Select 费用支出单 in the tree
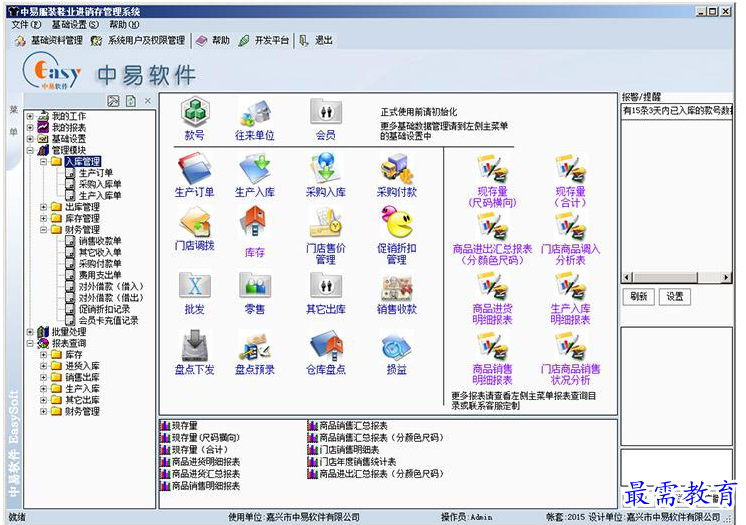Screen dimensions: 746x525 pos(100,275)
